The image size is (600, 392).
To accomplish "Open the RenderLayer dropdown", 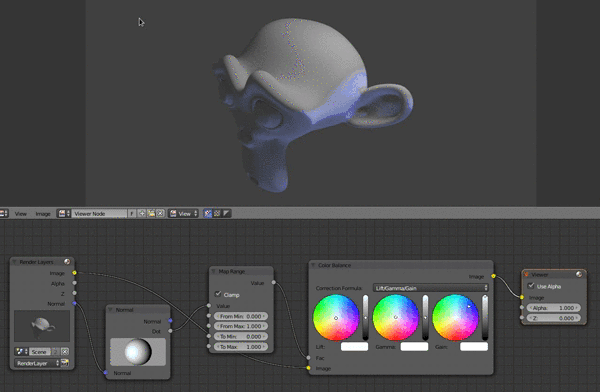I will [x=37, y=363].
